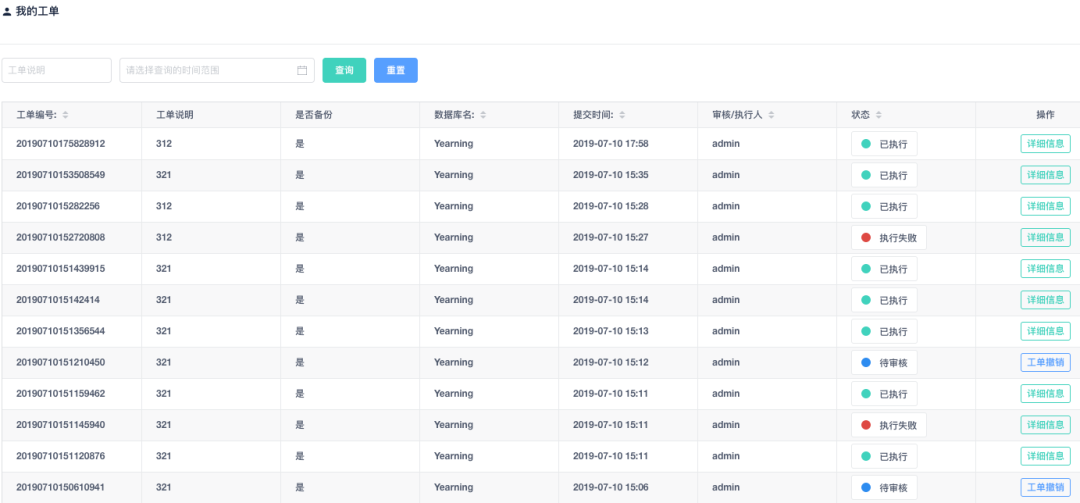1080x503 pixels.
Task: Click the 查询 search button
Action: coord(344,70)
